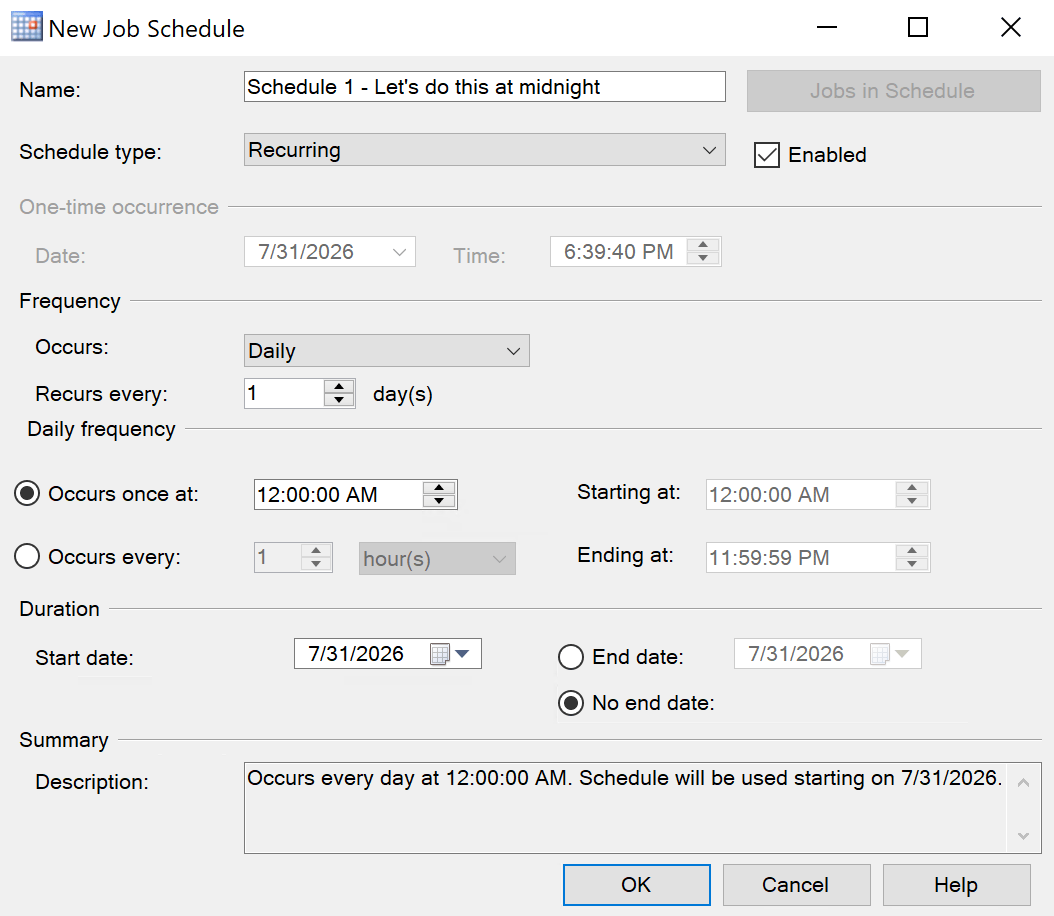This screenshot has height=916, width=1054.
Task: Open the Occurs frequency dropdown
Action: pyautogui.click(x=387, y=351)
